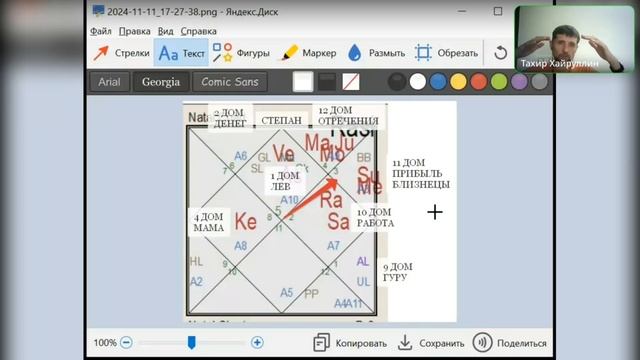Click the zoom slider handle

click(x=191, y=342)
